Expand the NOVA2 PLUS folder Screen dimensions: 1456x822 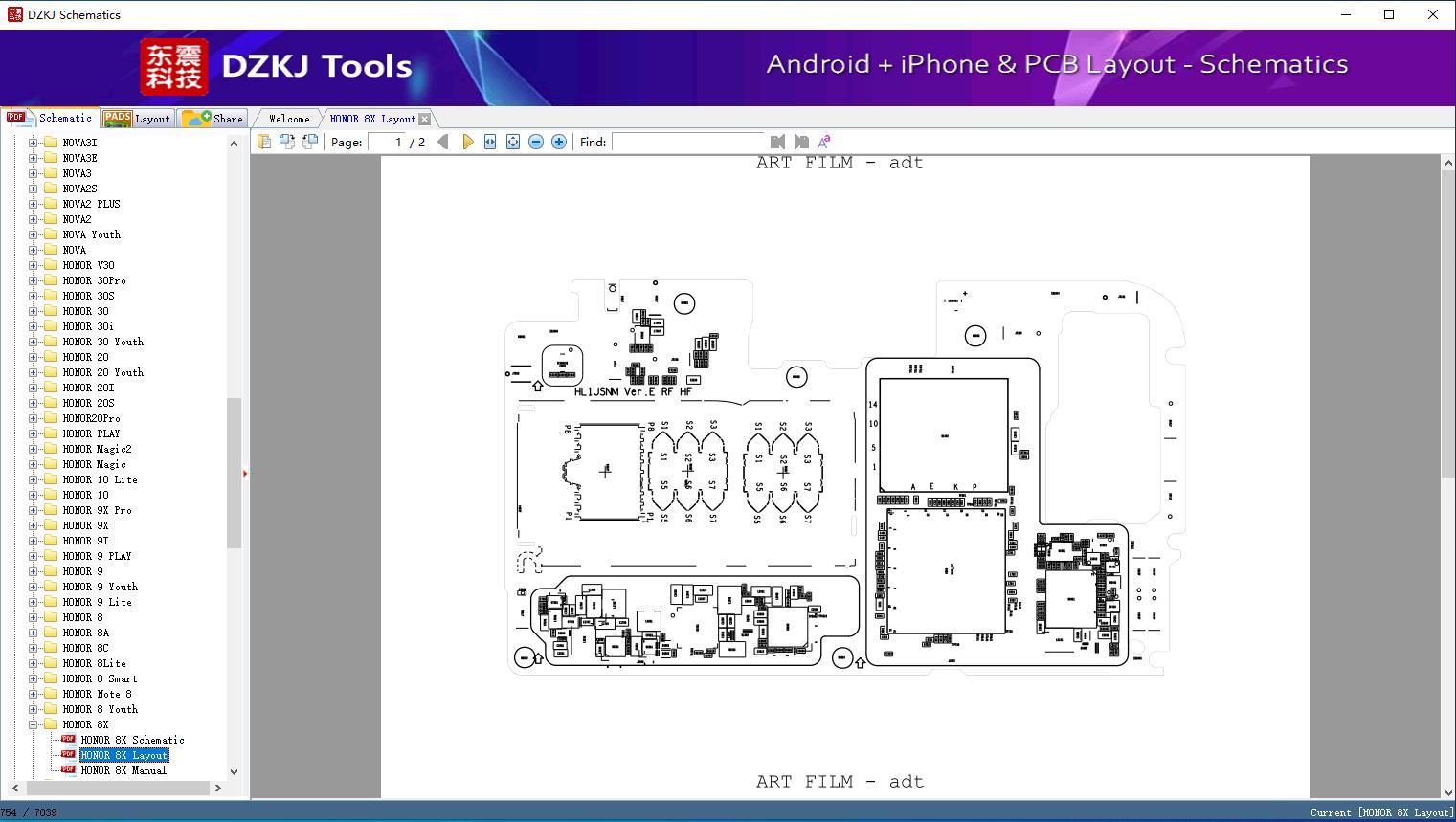[x=34, y=204]
